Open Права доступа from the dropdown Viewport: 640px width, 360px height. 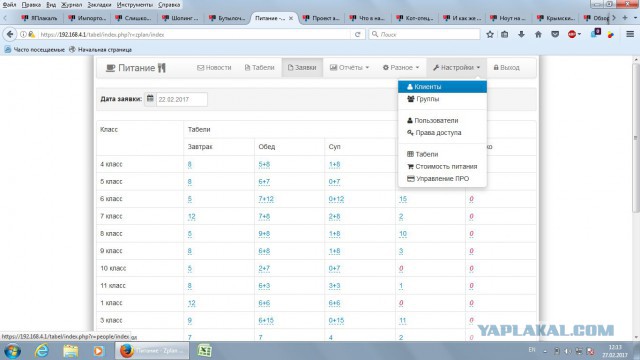(x=442, y=133)
